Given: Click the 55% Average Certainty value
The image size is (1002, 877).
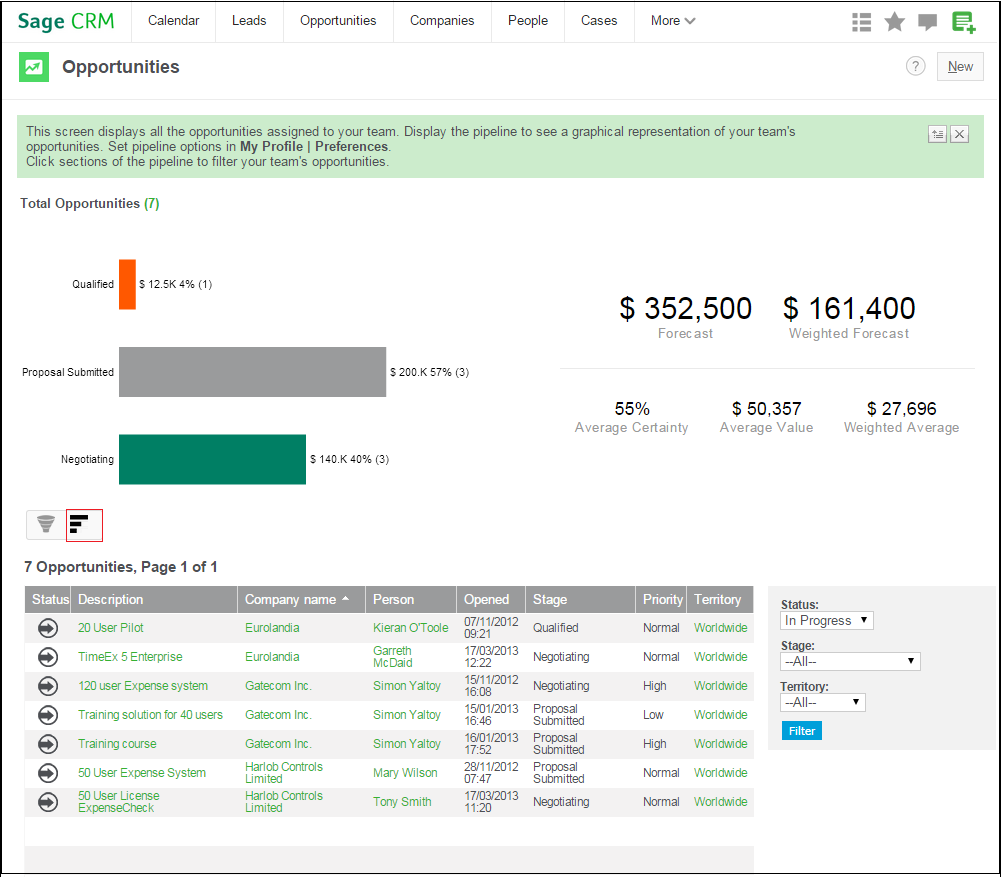Looking at the screenshot, I should [632, 408].
